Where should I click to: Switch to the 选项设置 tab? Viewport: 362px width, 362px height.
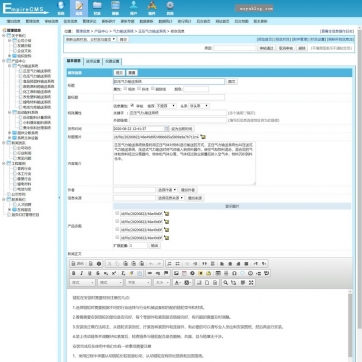[93, 61]
